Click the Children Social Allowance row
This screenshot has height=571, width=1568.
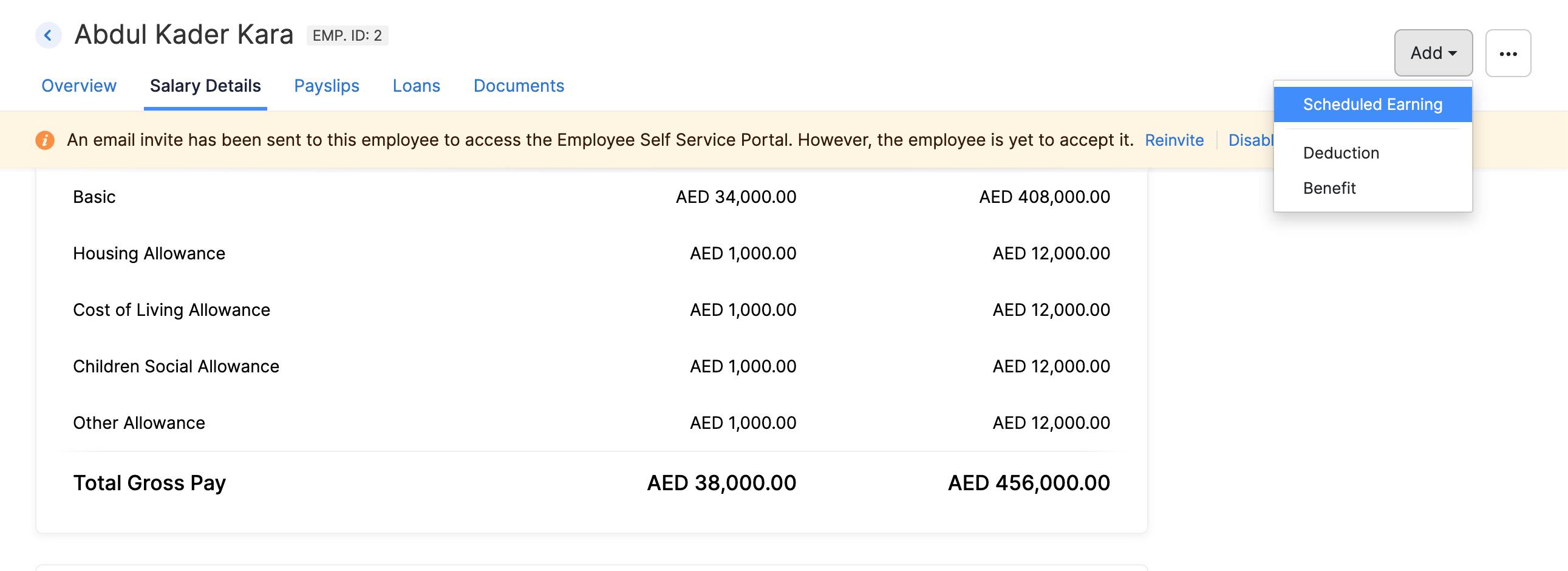[176, 366]
